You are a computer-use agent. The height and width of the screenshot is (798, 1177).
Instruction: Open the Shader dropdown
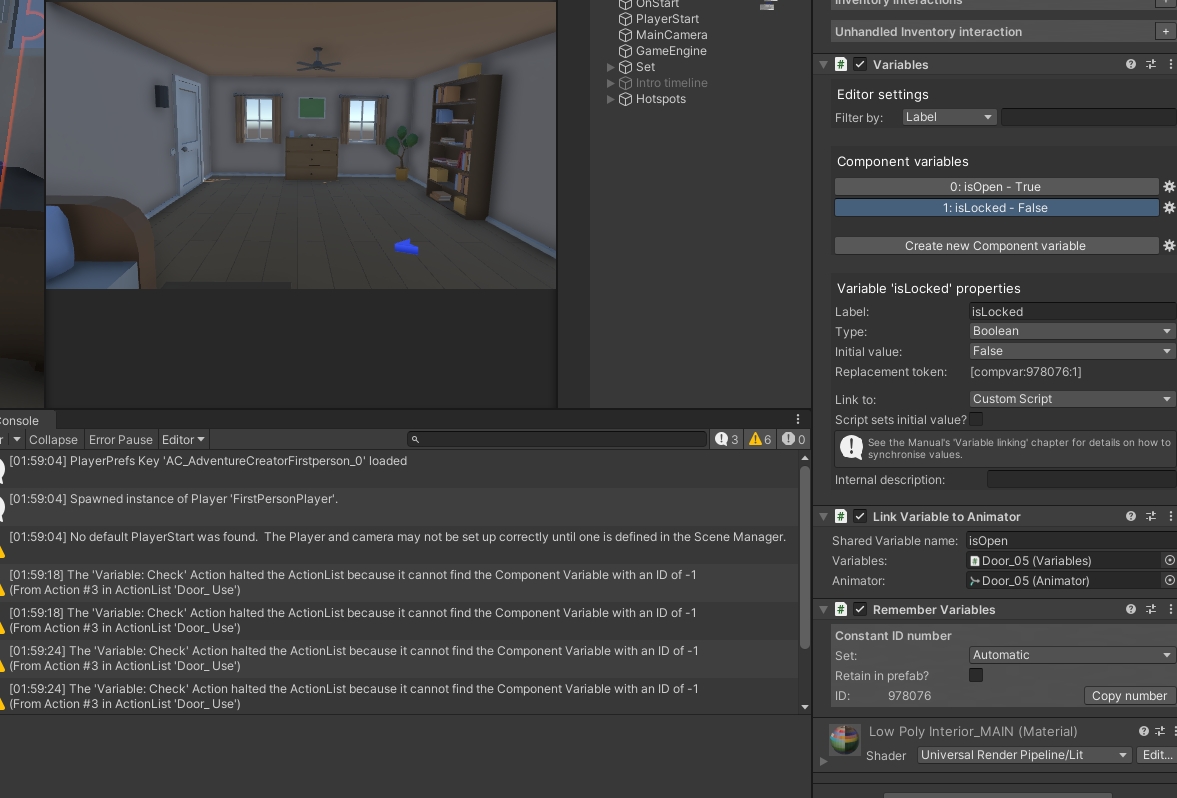click(1024, 755)
